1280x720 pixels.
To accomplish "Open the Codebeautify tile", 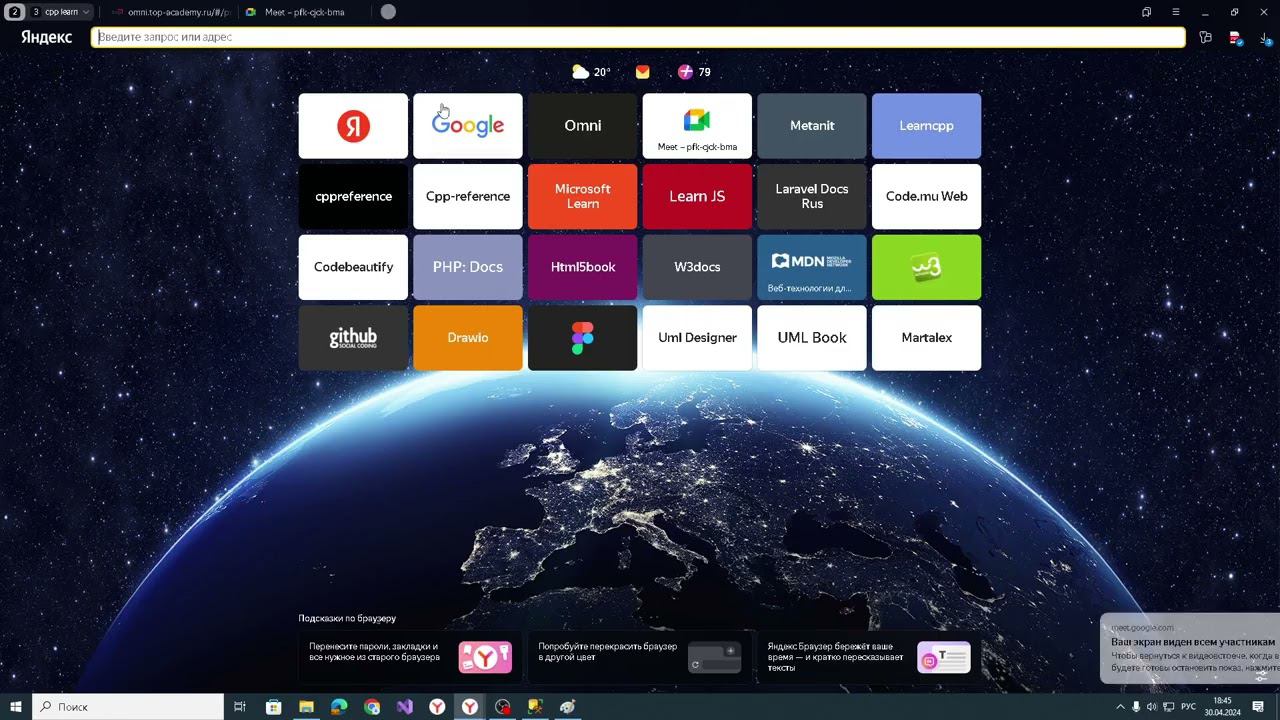I will click(x=353, y=267).
